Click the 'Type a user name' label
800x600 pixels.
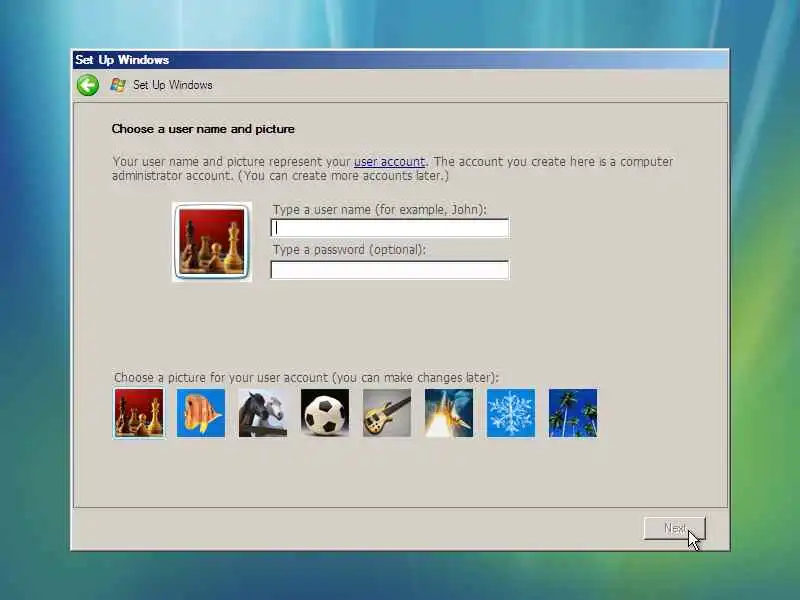coord(380,210)
